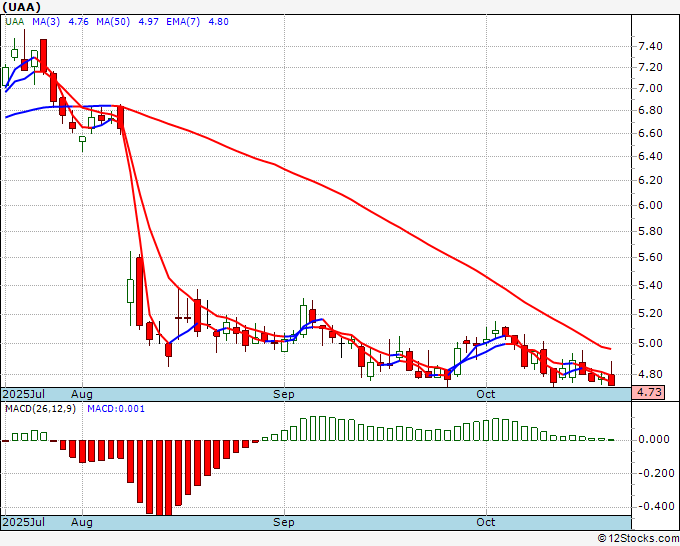Click 2025Jul on MACD date axis
680x546 pixels.
pyautogui.click(x=24, y=522)
